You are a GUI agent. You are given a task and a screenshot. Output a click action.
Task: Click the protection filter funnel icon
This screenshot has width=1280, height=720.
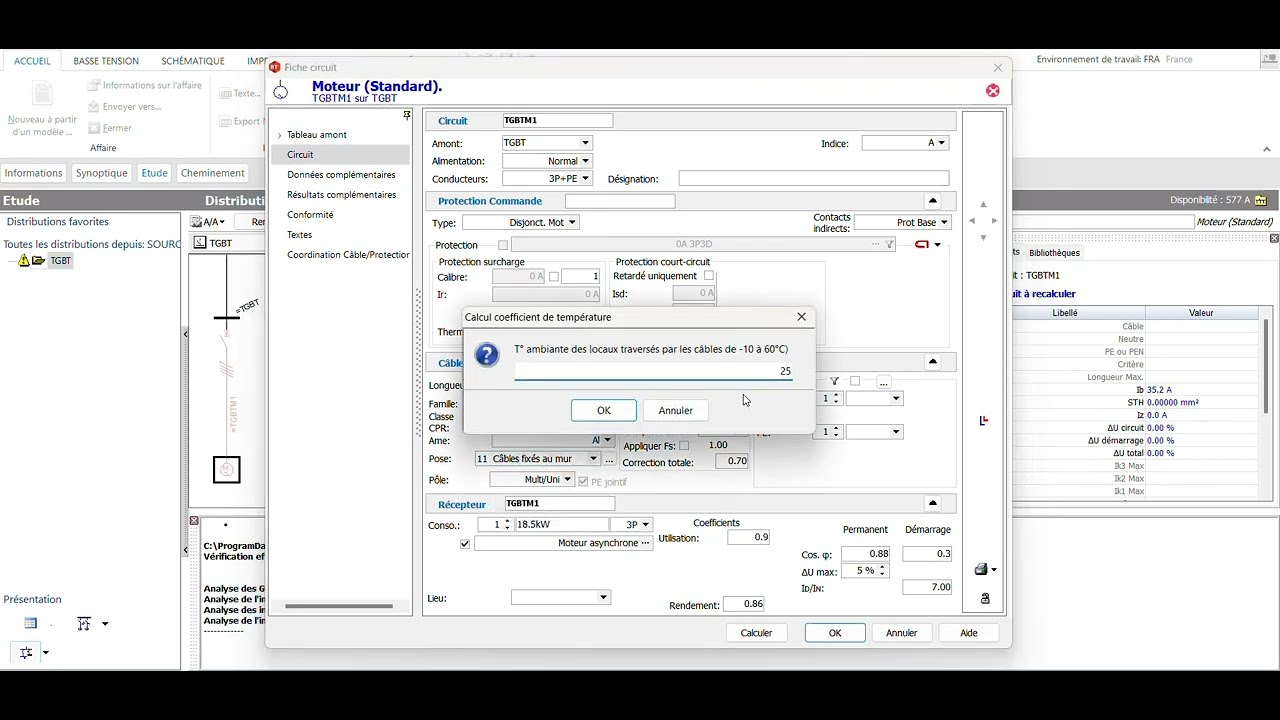889,245
